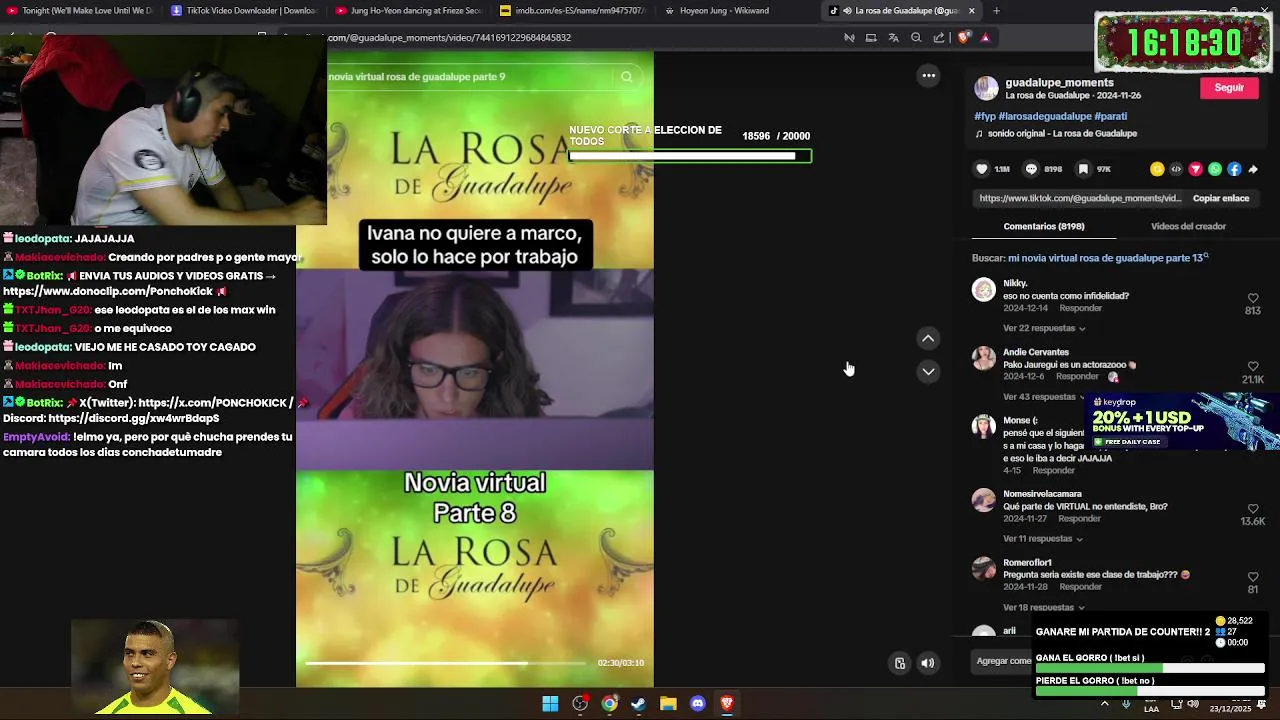
Task: Open Google Chrome from the taskbar
Action: click(x=609, y=704)
